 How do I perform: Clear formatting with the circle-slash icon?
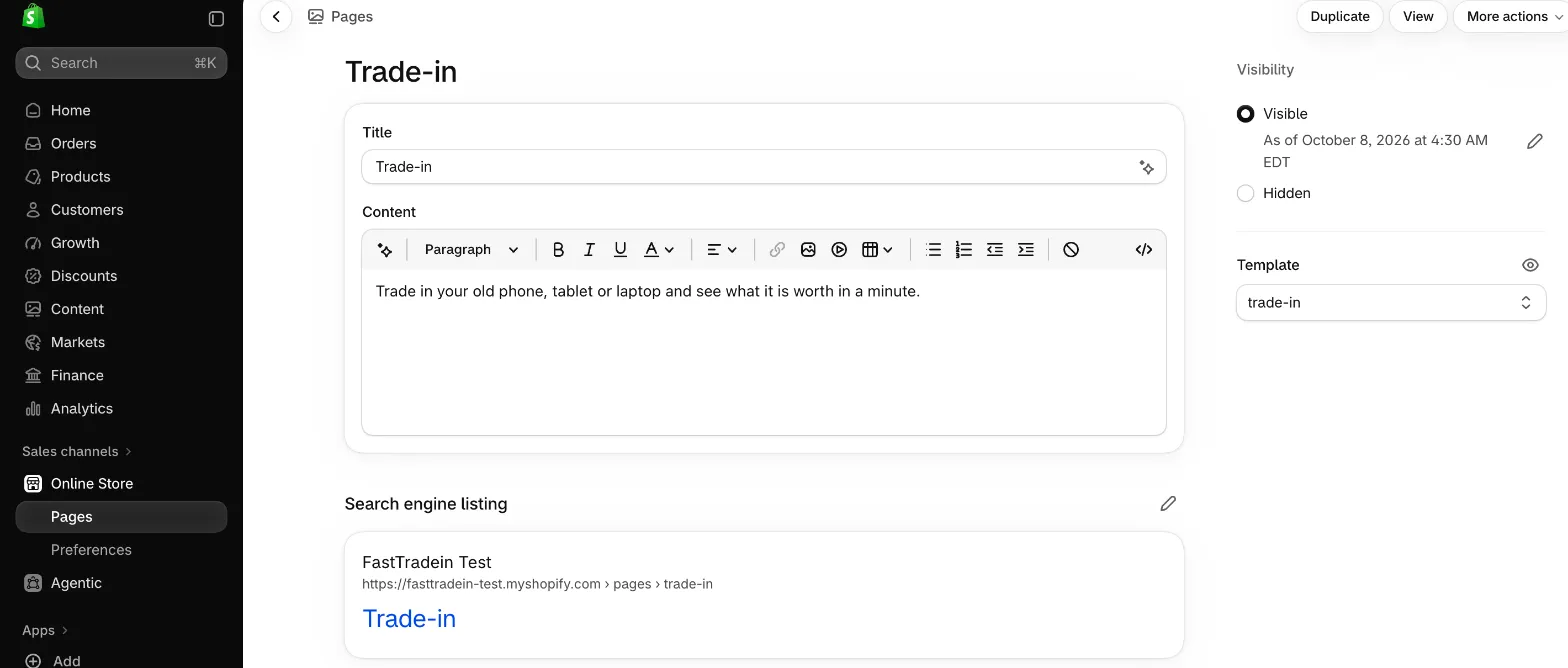[x=1071, y=250]
